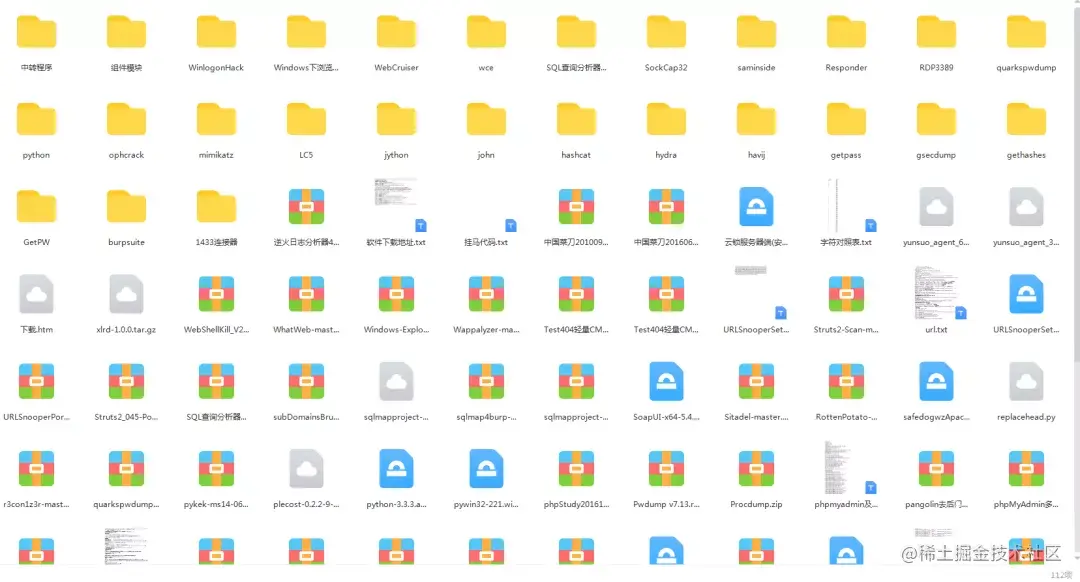Select the replacehead.py file
The height and width of the screenshot is (582, 1080).
(x=1026, y=382)
